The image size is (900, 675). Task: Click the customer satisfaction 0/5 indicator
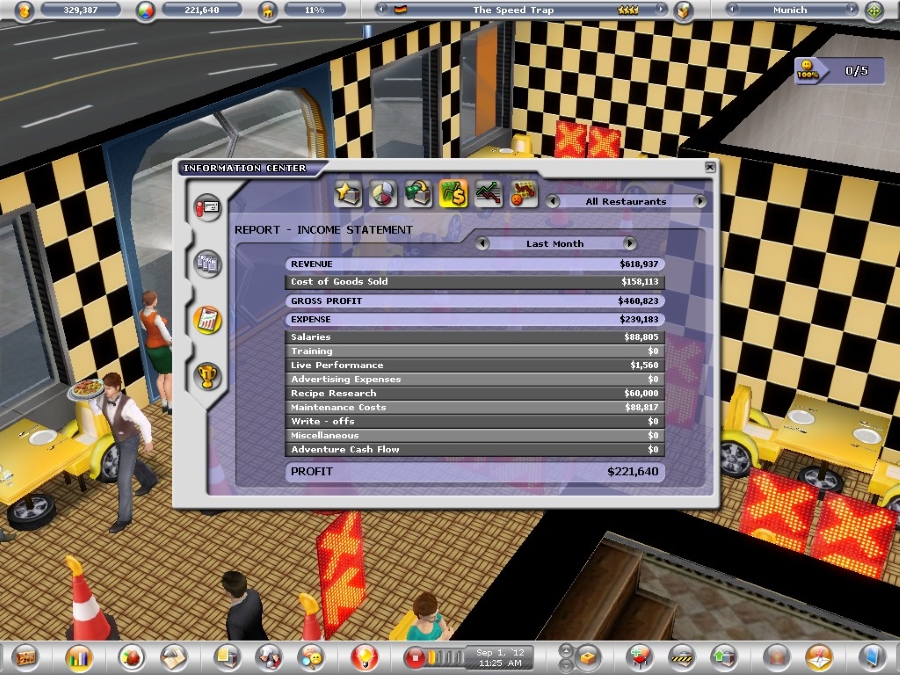(x=839, y=71)
